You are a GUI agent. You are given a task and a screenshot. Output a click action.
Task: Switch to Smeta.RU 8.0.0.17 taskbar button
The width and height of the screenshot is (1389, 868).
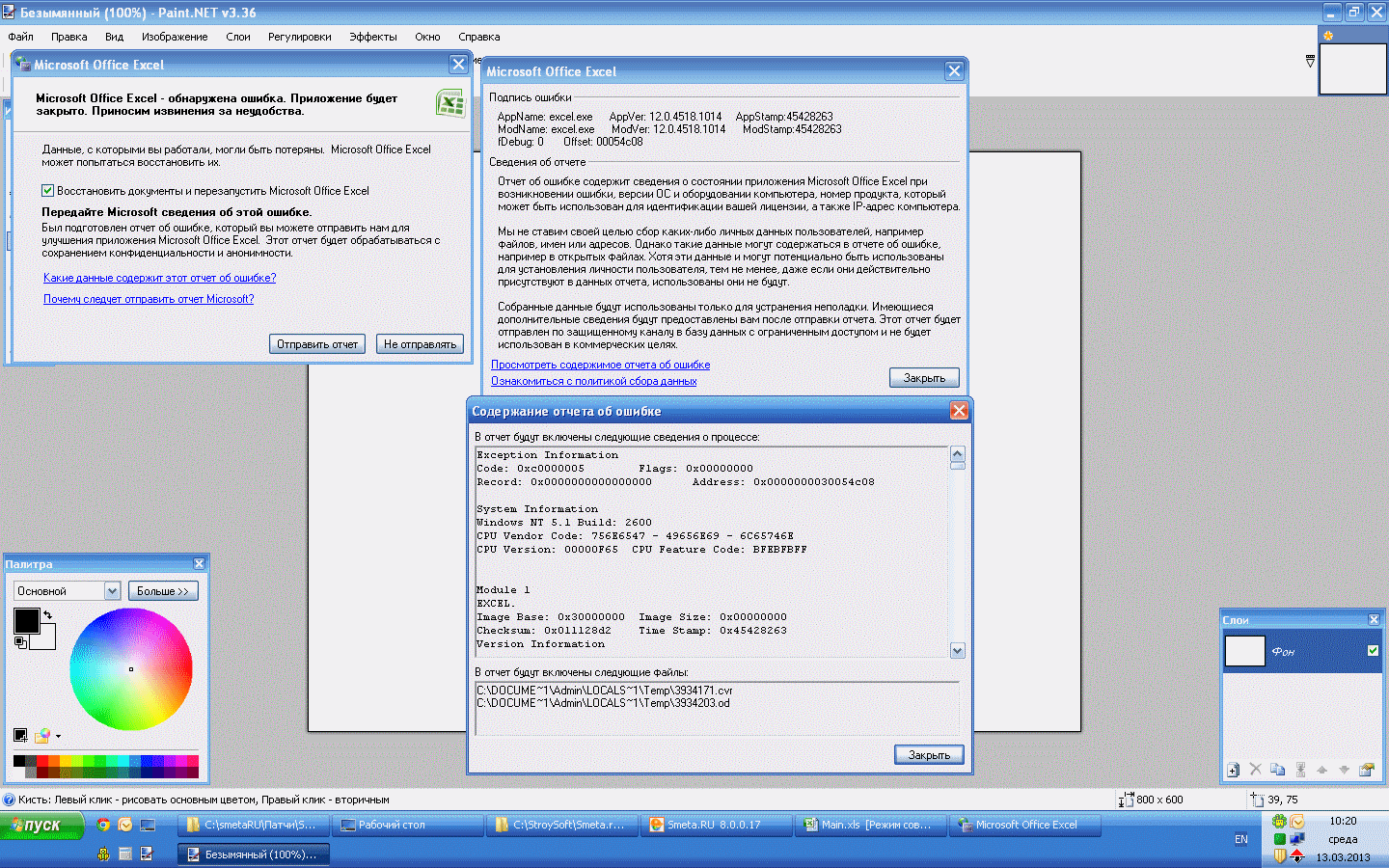click(715, 825)
